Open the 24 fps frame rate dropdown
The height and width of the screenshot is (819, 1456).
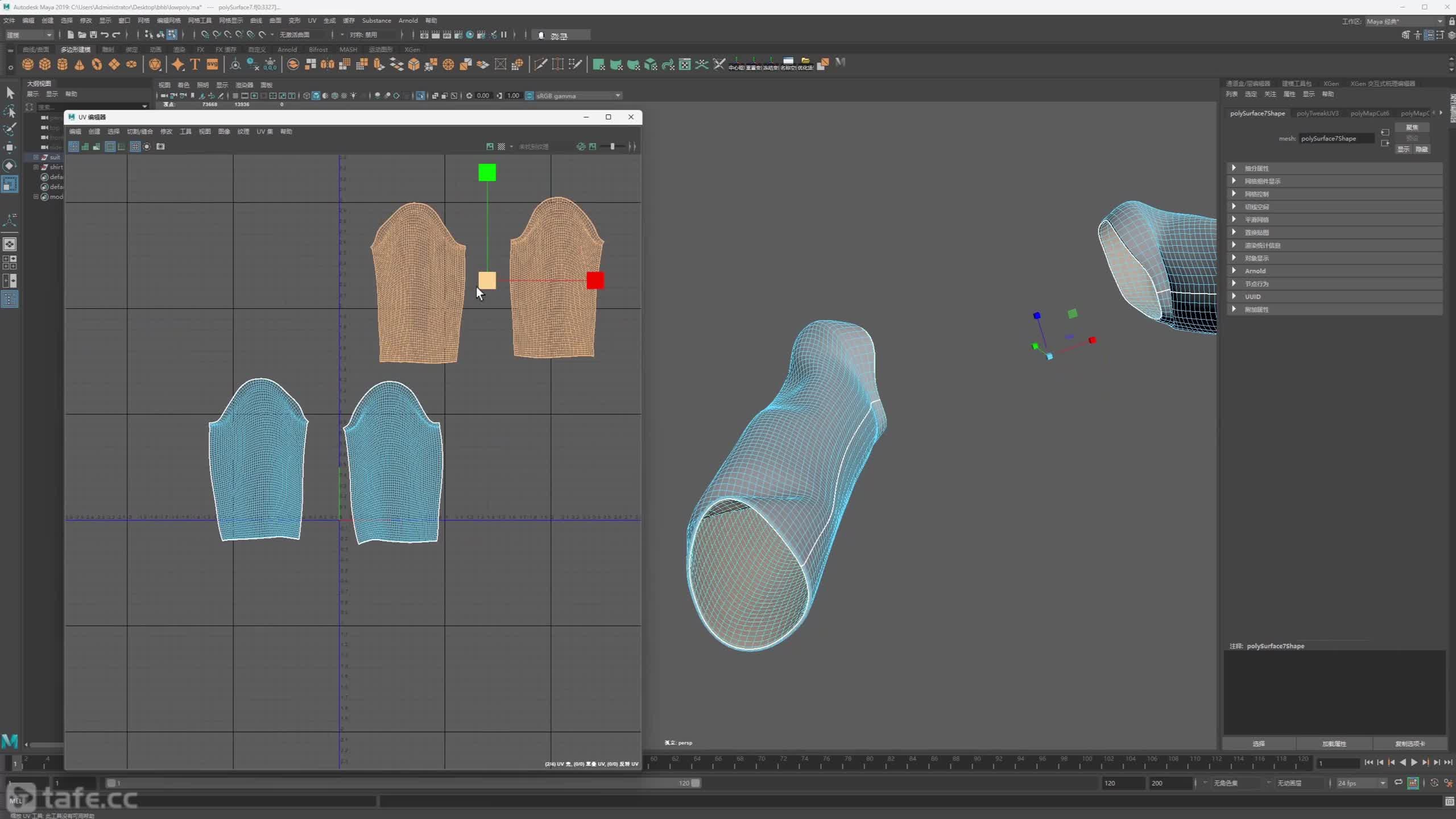1361,783
